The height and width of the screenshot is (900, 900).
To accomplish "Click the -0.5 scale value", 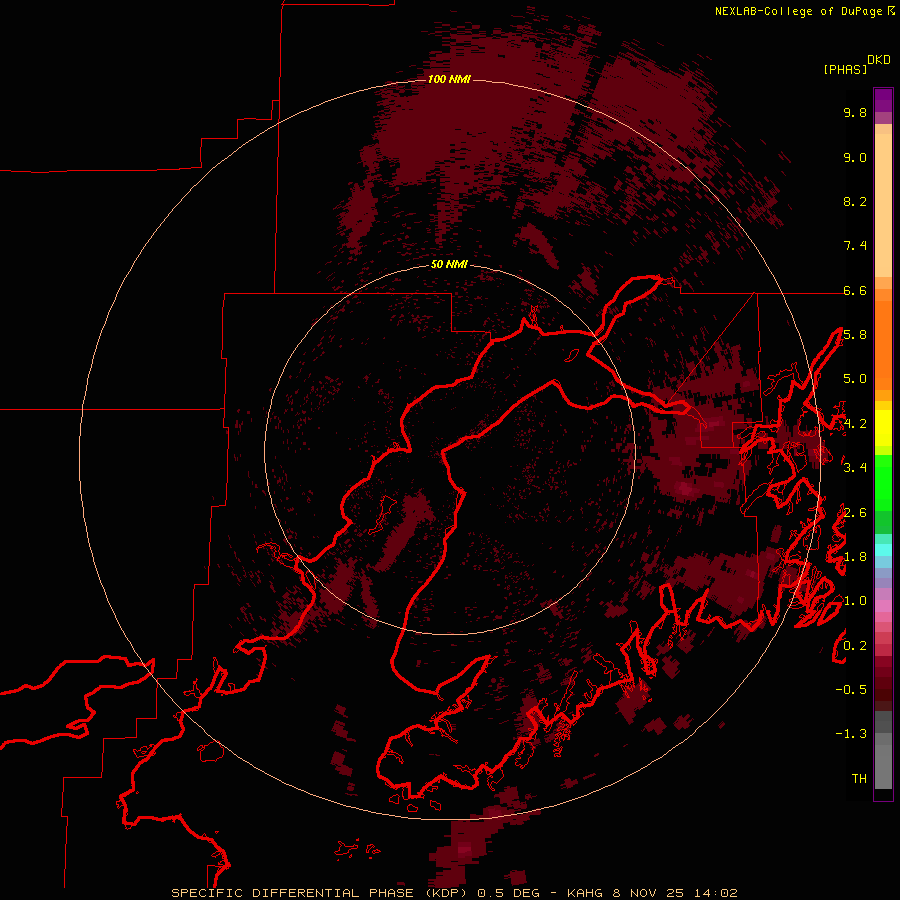I will 851,690.
